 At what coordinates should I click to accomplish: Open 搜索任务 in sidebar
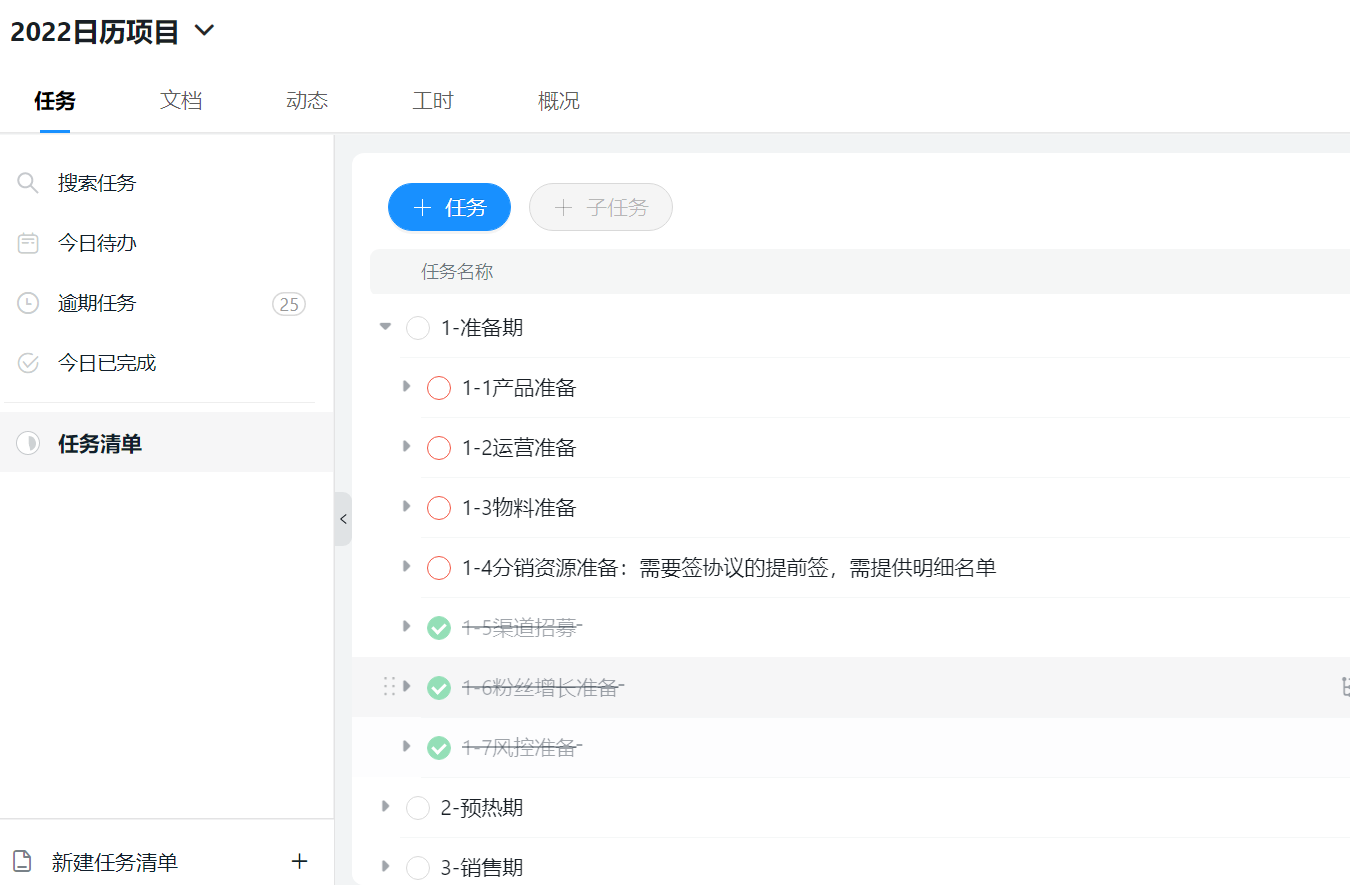pos(97,183)
